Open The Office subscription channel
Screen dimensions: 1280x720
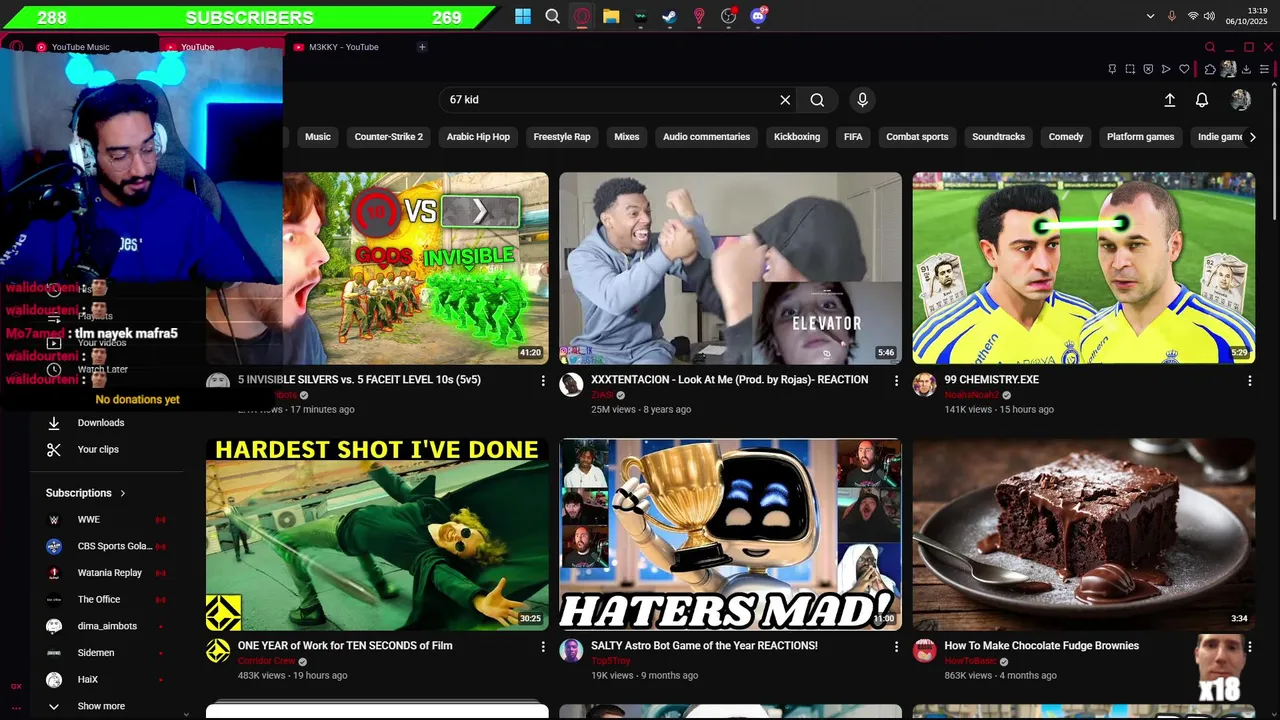tap(105, 599)
